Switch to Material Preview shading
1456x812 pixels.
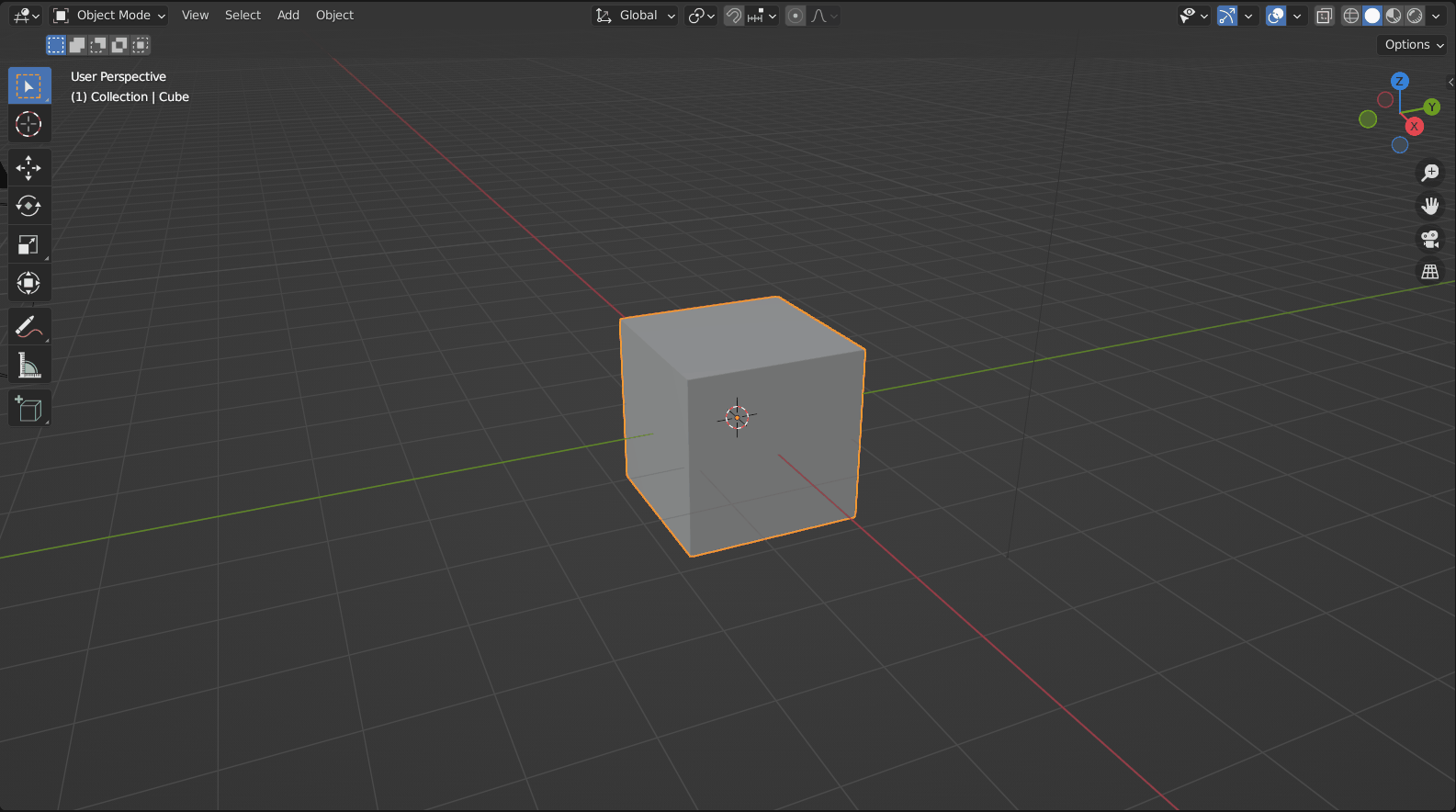click(1394, 16)
